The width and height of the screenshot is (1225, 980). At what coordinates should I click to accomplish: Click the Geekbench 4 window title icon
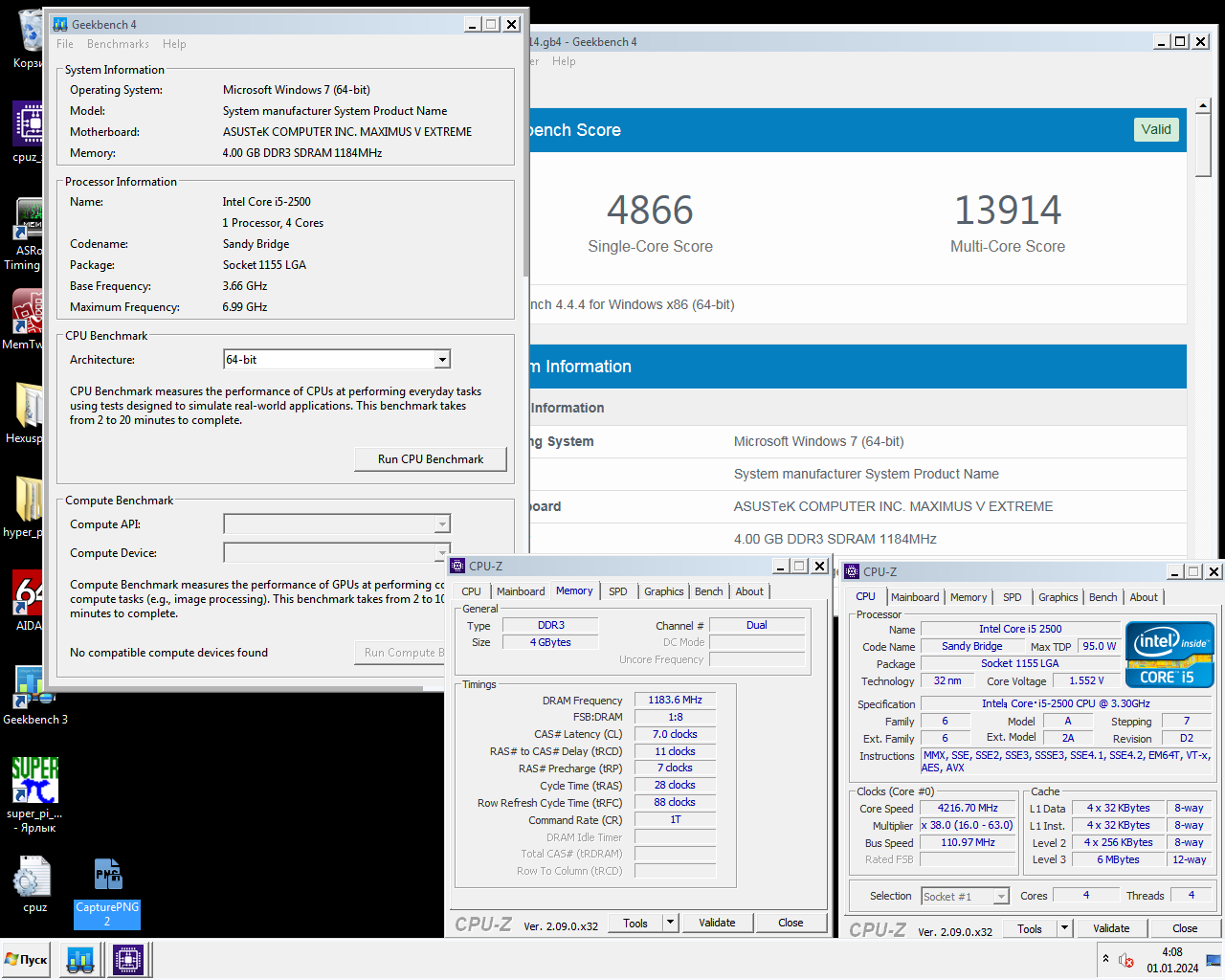tap(60, 25)
